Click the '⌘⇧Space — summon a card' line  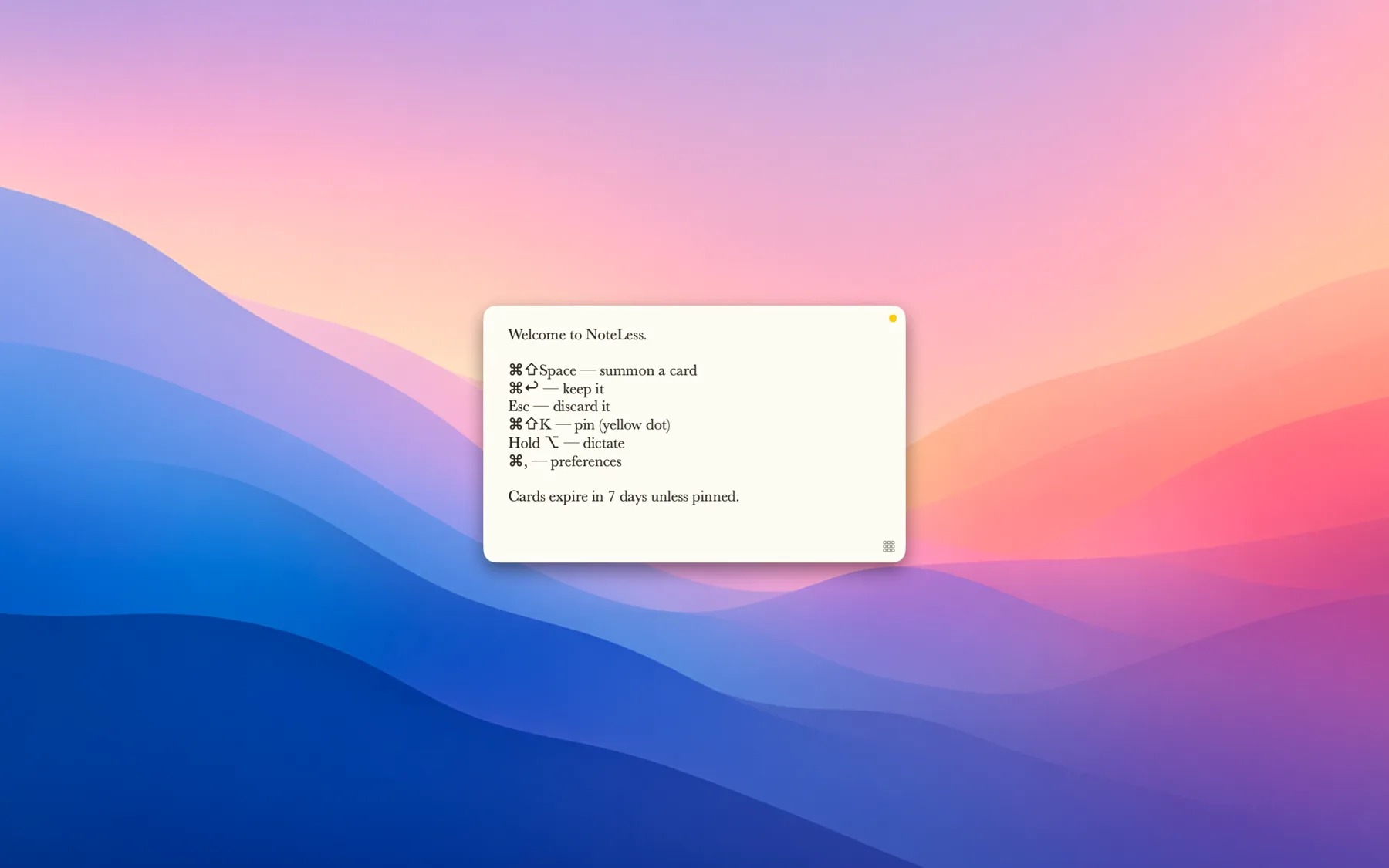pos(603,370)
